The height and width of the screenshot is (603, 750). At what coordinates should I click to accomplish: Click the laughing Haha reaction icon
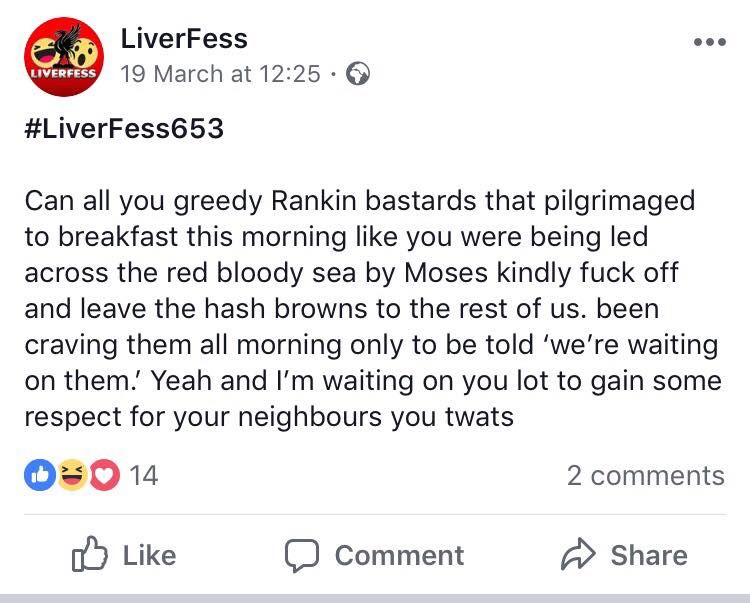[x=72, y=475]
